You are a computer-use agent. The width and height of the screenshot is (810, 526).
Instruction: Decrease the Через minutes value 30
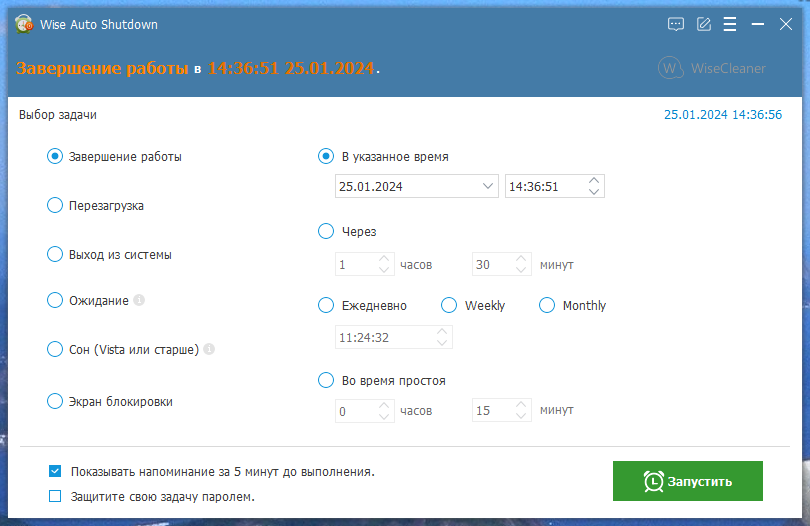coord(521,270)
